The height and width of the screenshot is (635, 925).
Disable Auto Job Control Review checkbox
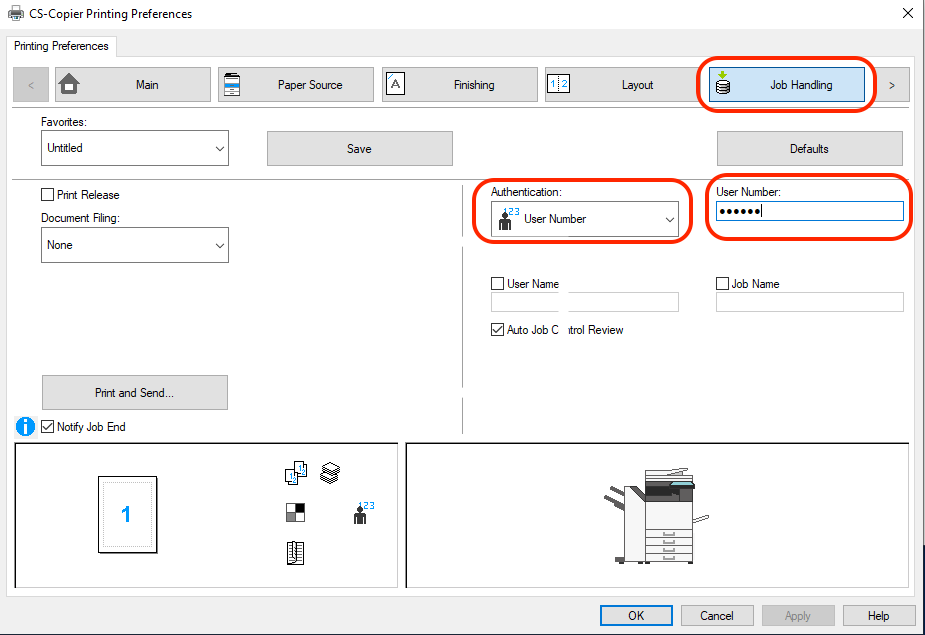coord(498,330)
